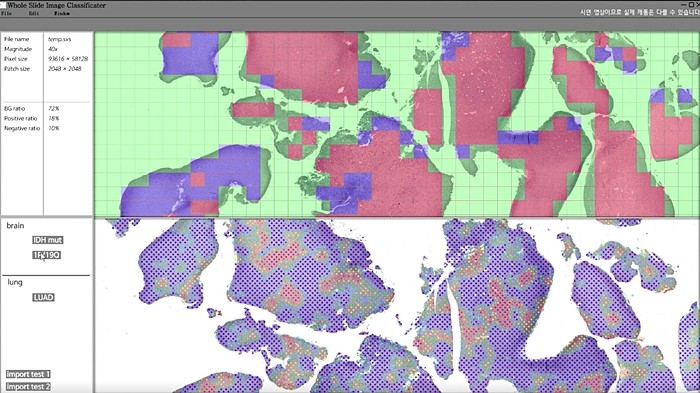Open the Window menu
700x393 pixels.
[62, 13]
